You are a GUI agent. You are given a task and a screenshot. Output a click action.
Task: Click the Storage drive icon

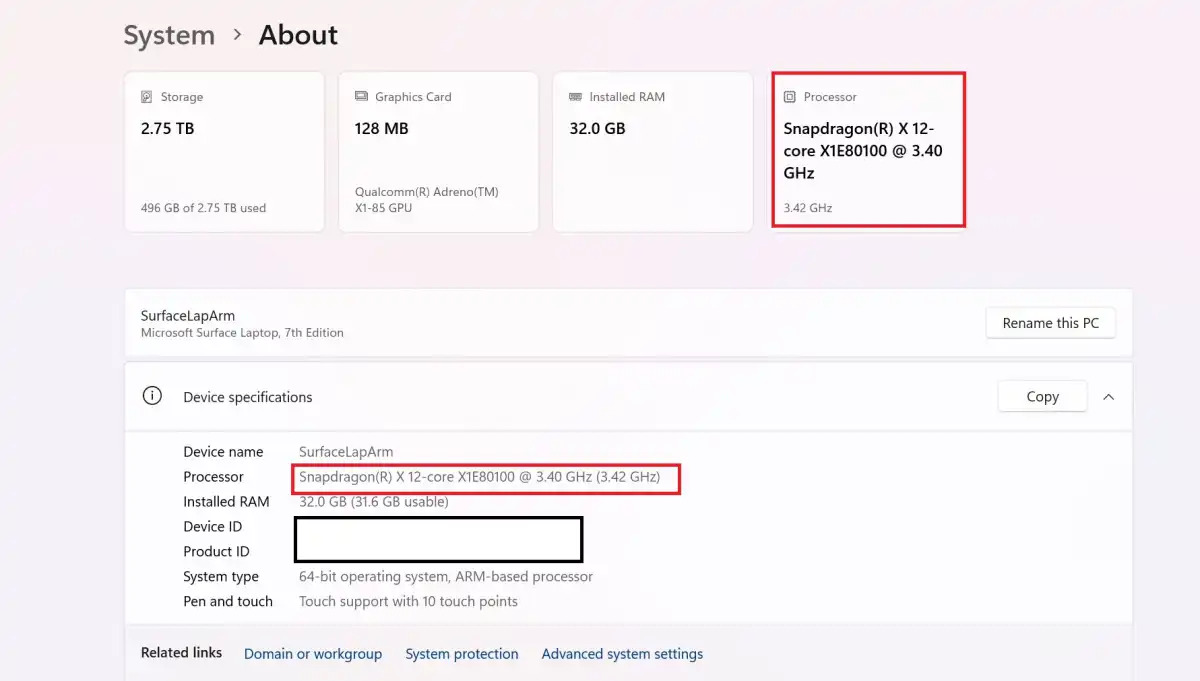(x=147, y=97)
